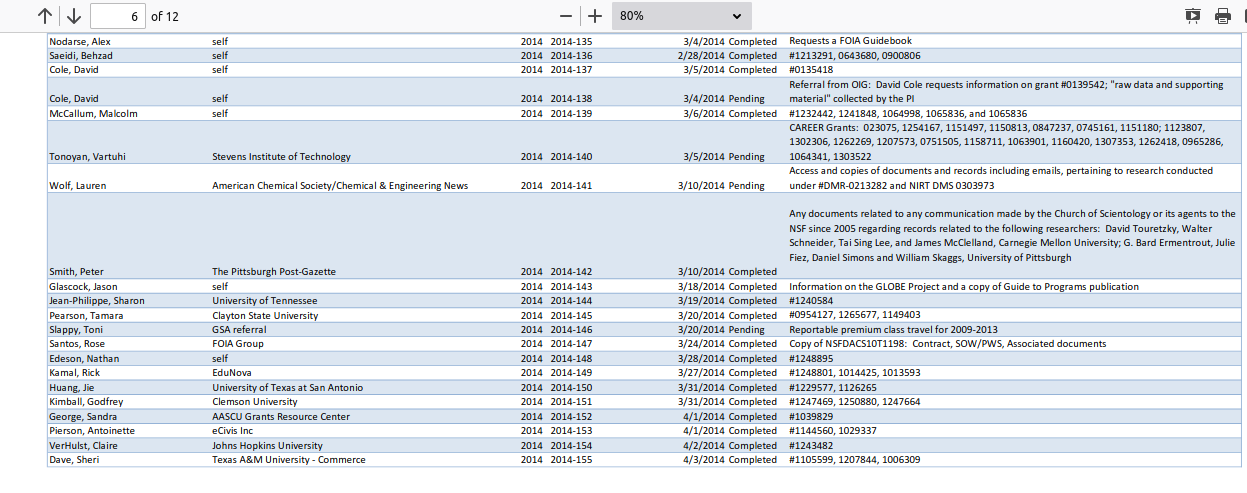
Task: Click The Pittsburgh Post-Gazette cell
Action: pos(274,272)
